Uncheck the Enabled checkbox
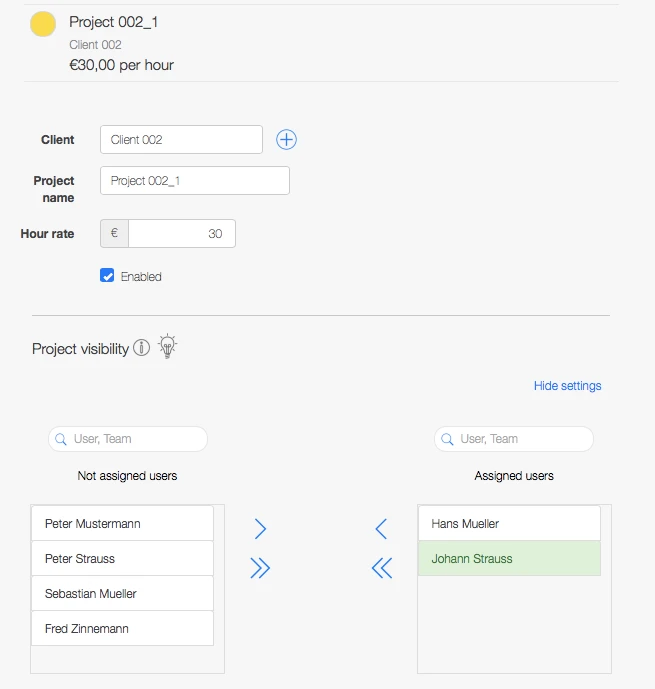 coord(107,276)
